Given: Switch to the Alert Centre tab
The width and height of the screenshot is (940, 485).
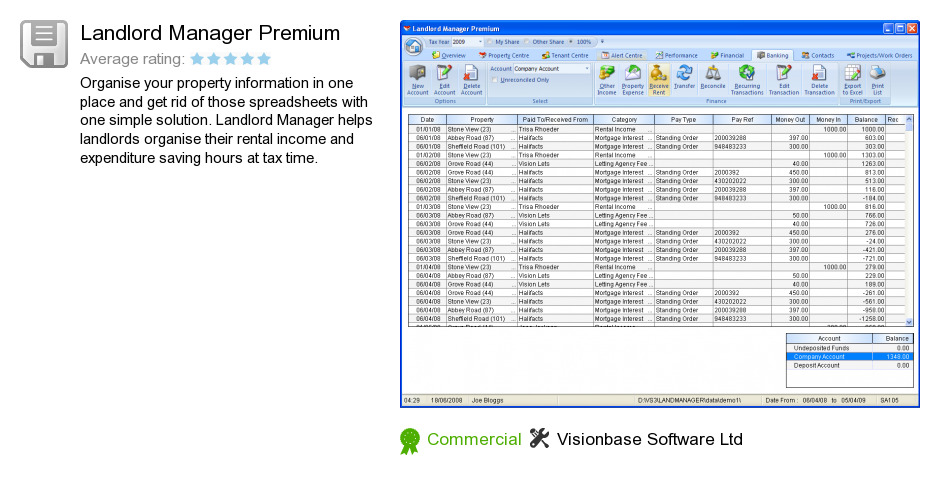Looking at the screenshot, I should [621, 55].
